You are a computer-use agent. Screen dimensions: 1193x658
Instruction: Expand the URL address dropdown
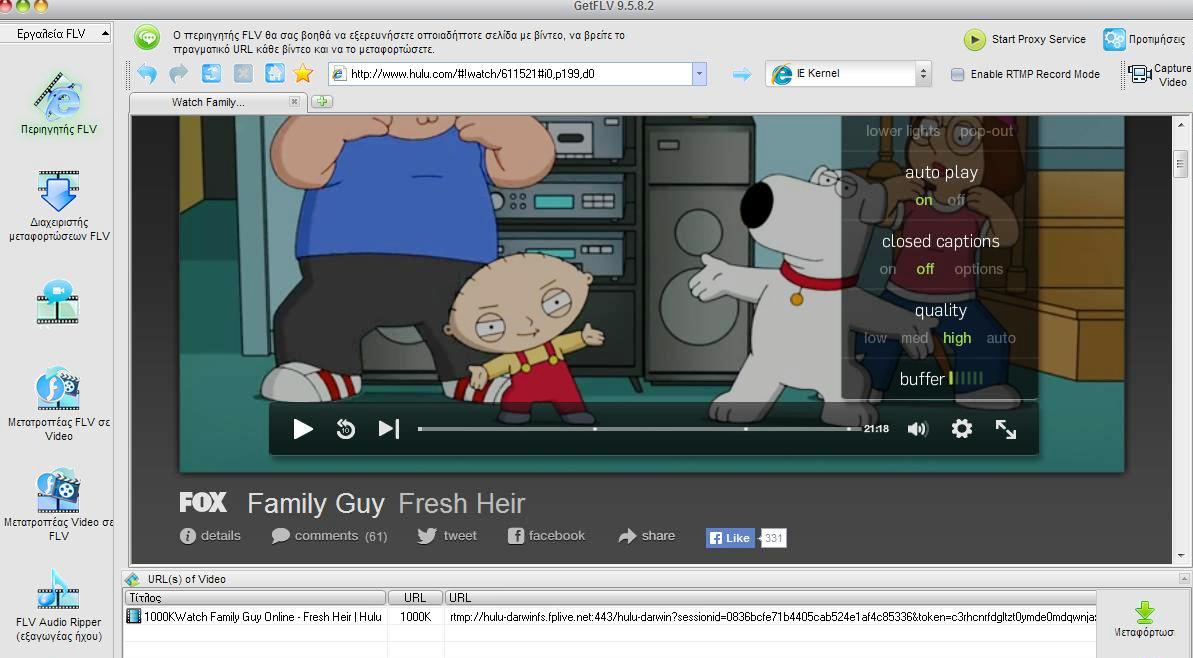click(x=699, y=73)
